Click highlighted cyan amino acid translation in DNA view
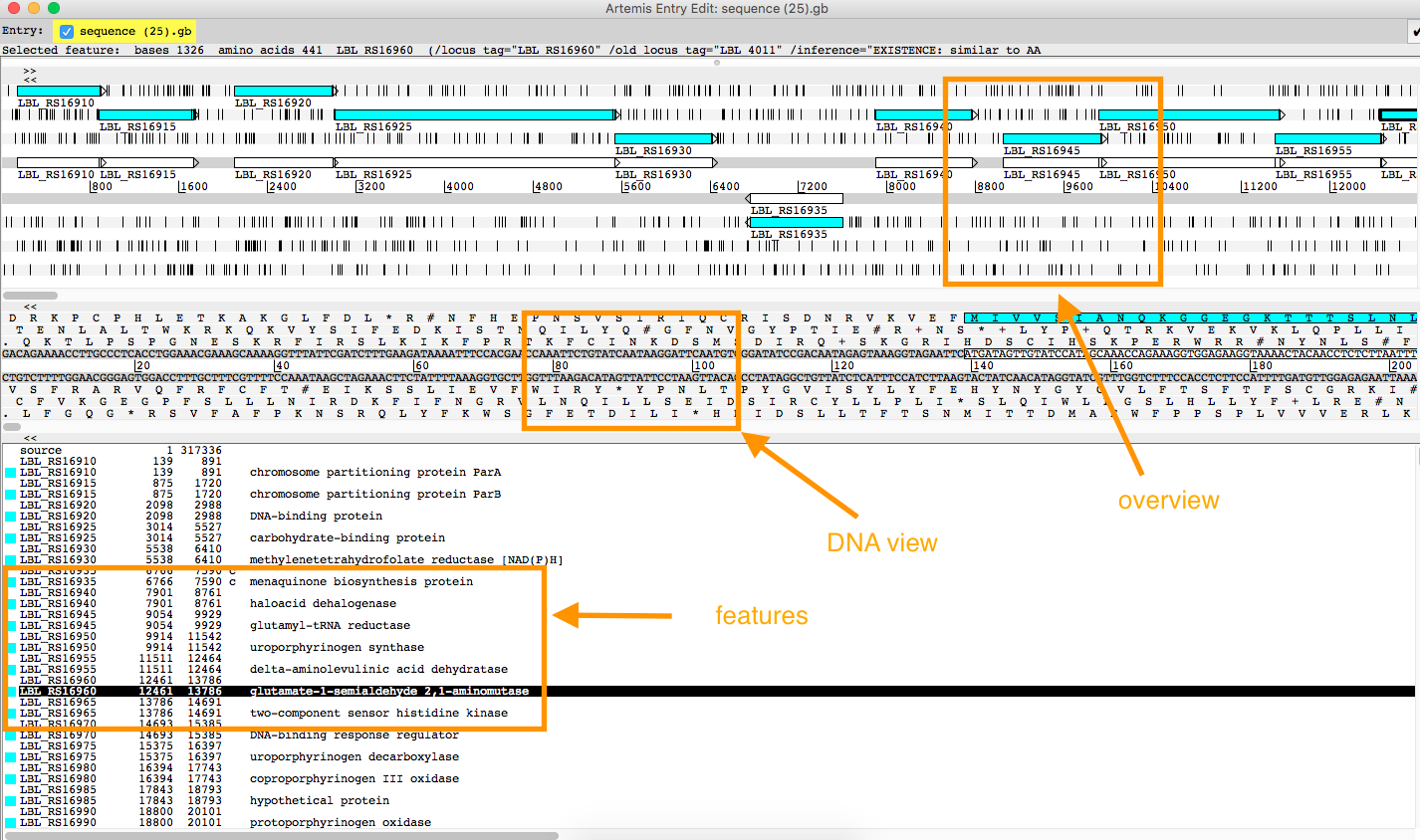Screen dimensions: 1420x840 pos(1190,317)
